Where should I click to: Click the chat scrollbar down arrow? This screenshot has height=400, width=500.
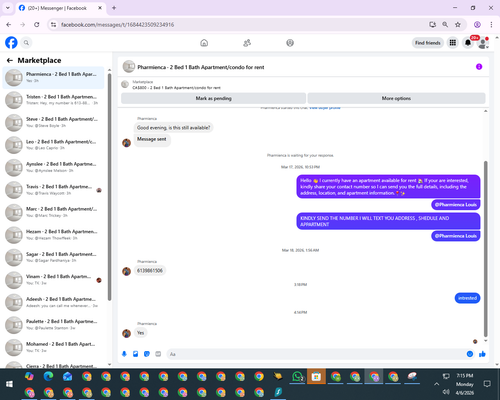[486, 341]
